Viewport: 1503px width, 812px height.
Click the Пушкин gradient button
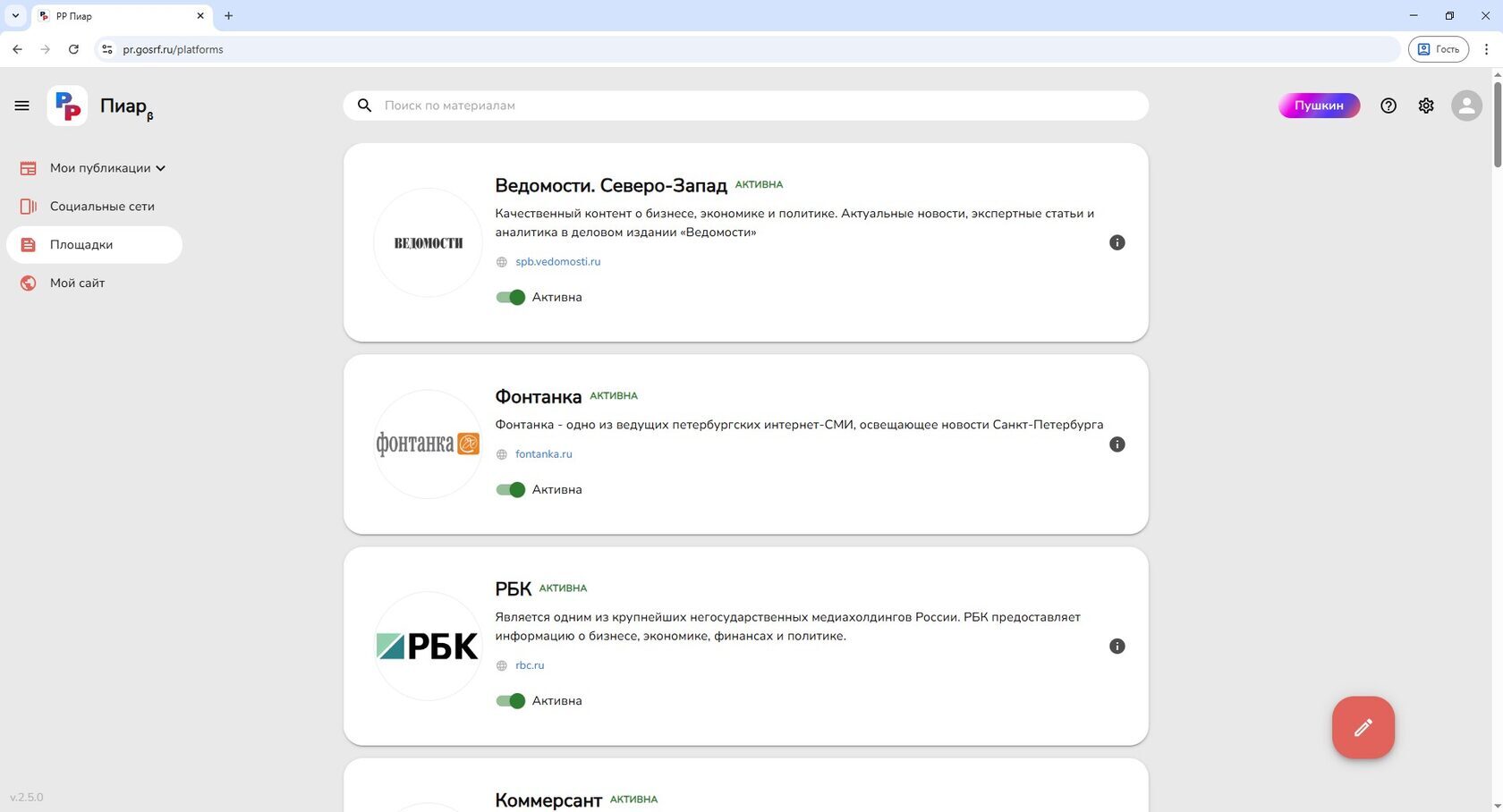1319,106
